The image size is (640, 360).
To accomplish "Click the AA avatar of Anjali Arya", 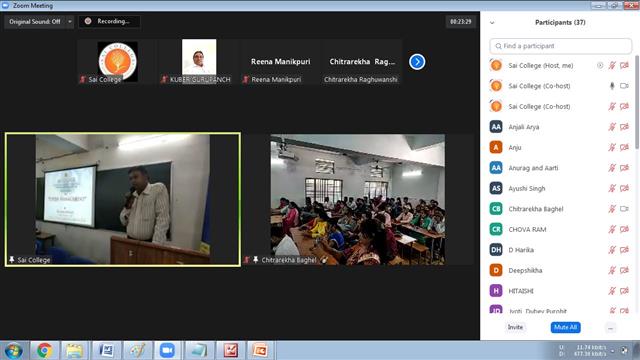I will (x=496, y=127).
